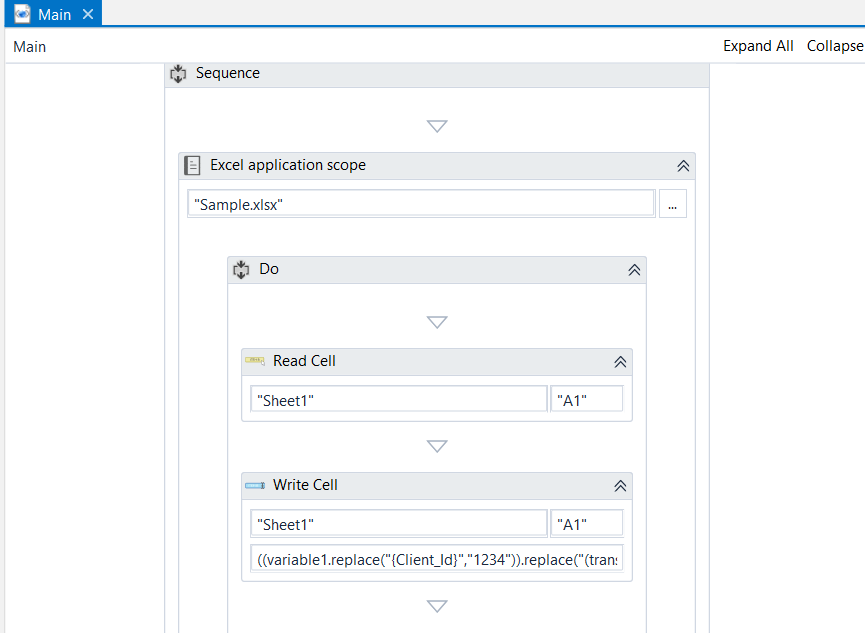Click the Collapse All button
Viewport: 865px width, 633px height.
835,46
